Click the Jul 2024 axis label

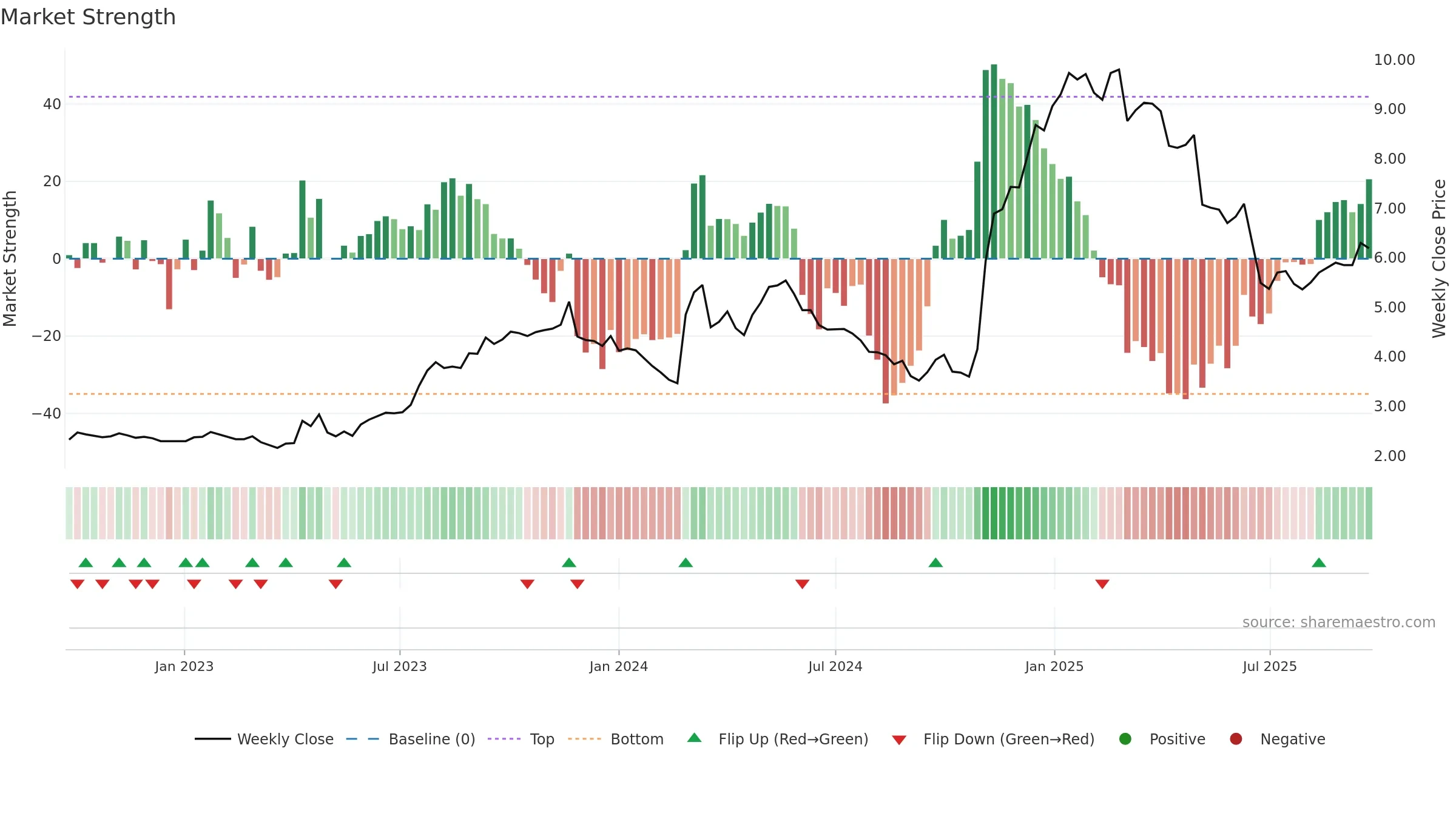835,667
